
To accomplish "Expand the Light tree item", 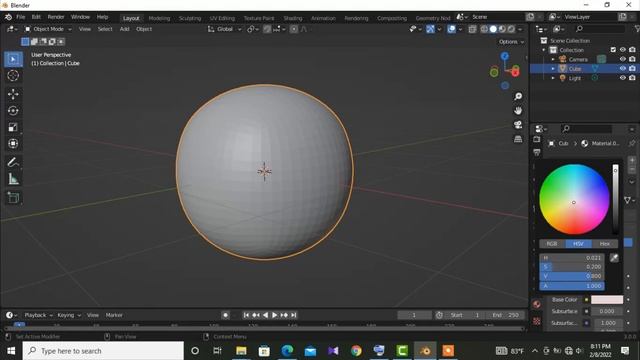I will (x=553, y=78).
